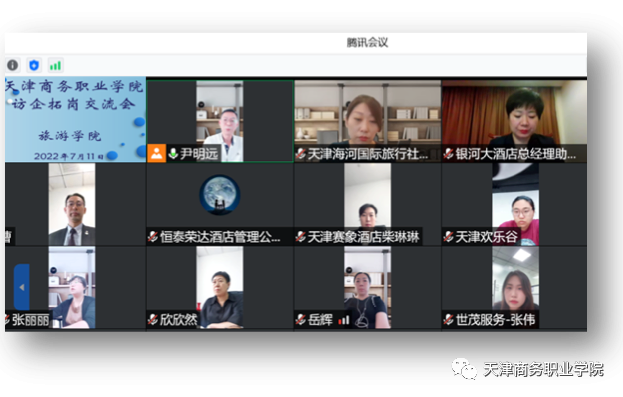Click muted mic for 恒泰荣达酒店管理公

pos(153,237)
